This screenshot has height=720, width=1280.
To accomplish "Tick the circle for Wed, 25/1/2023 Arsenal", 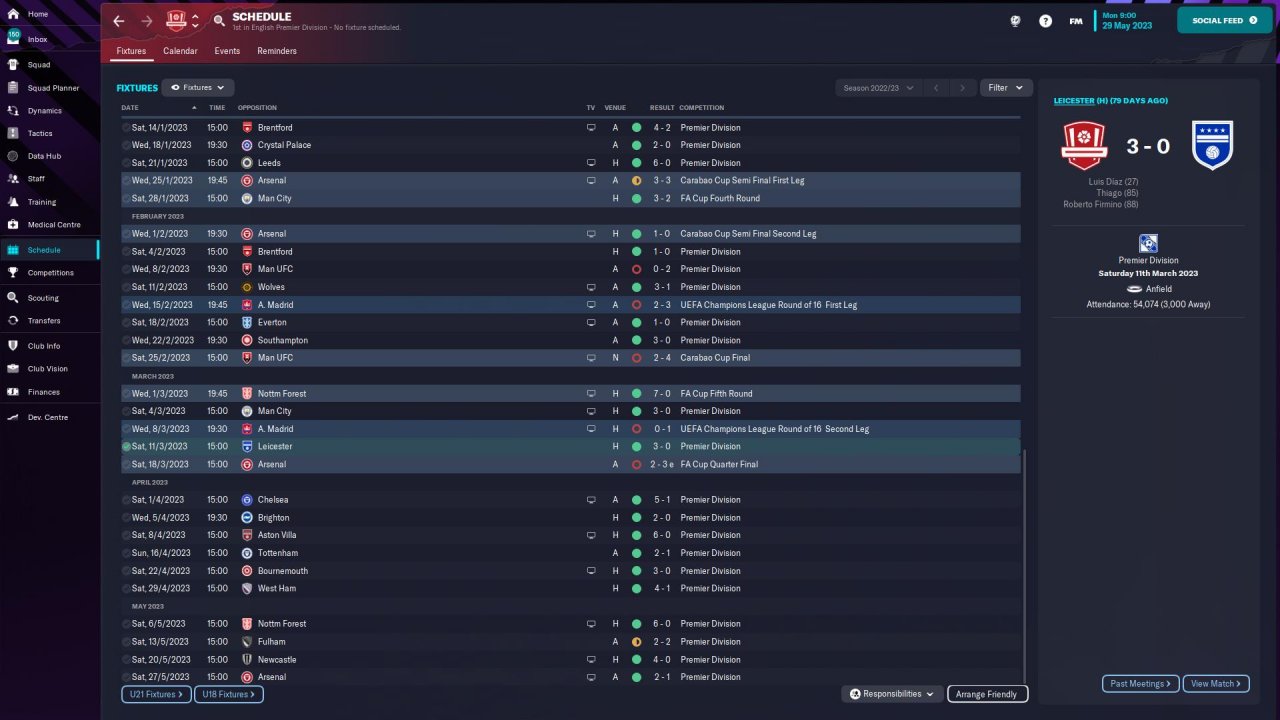I will [126, 181].
